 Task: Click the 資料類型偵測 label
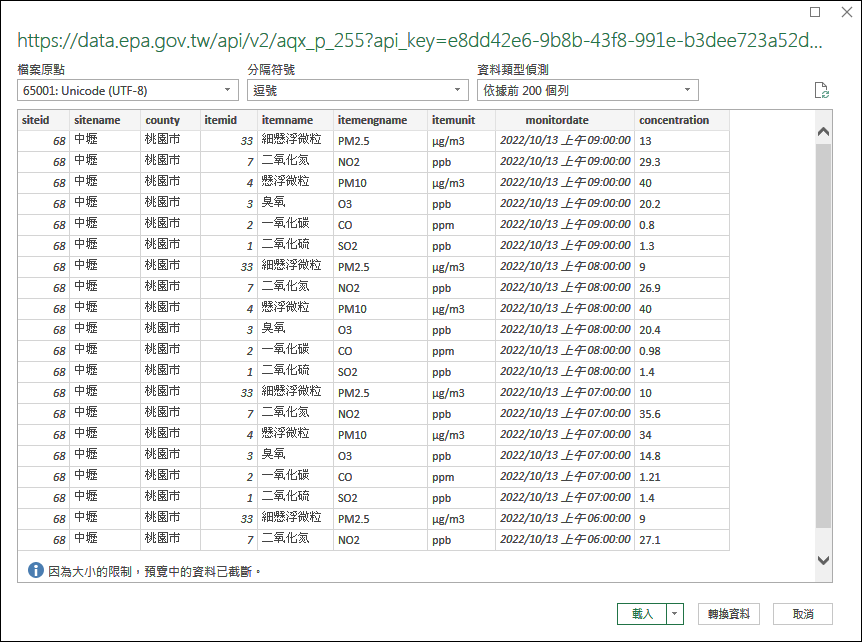coord(513,69)
